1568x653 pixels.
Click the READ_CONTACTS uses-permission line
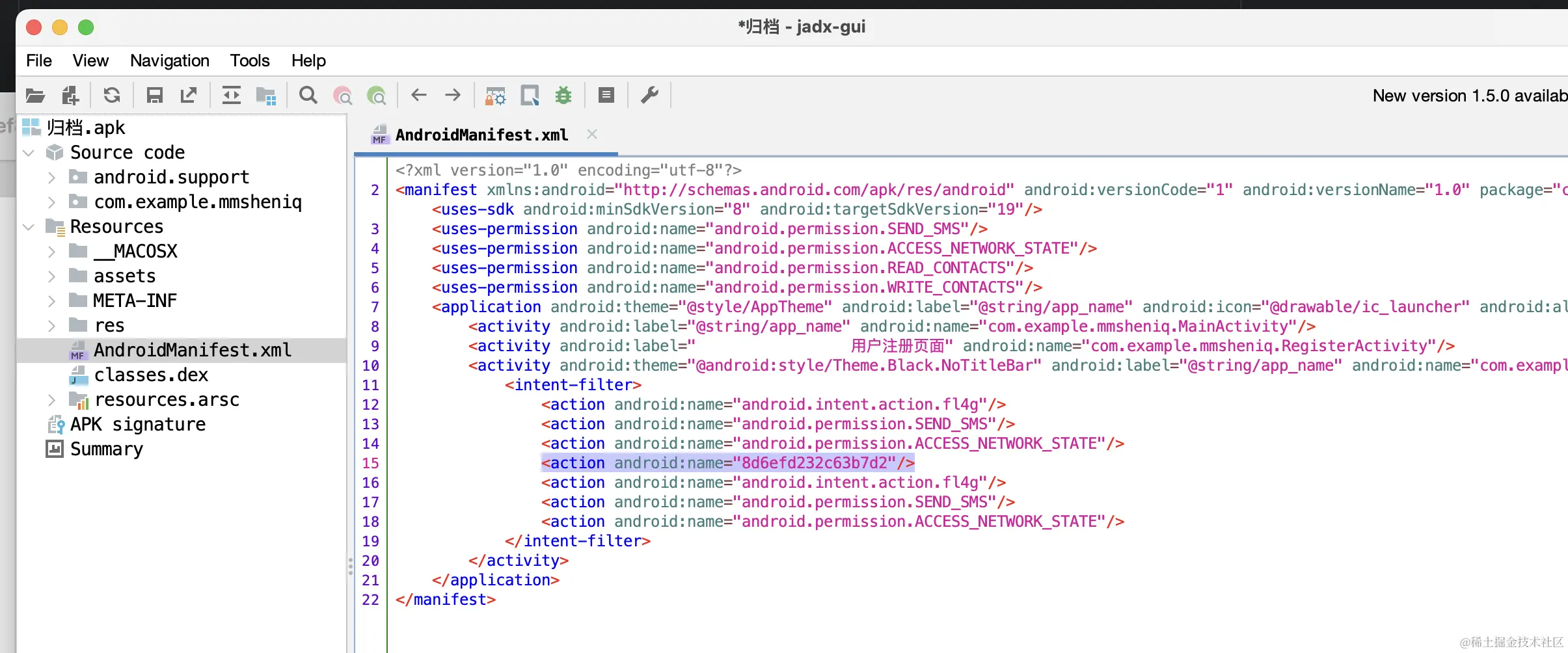click(x=733, y=268)
